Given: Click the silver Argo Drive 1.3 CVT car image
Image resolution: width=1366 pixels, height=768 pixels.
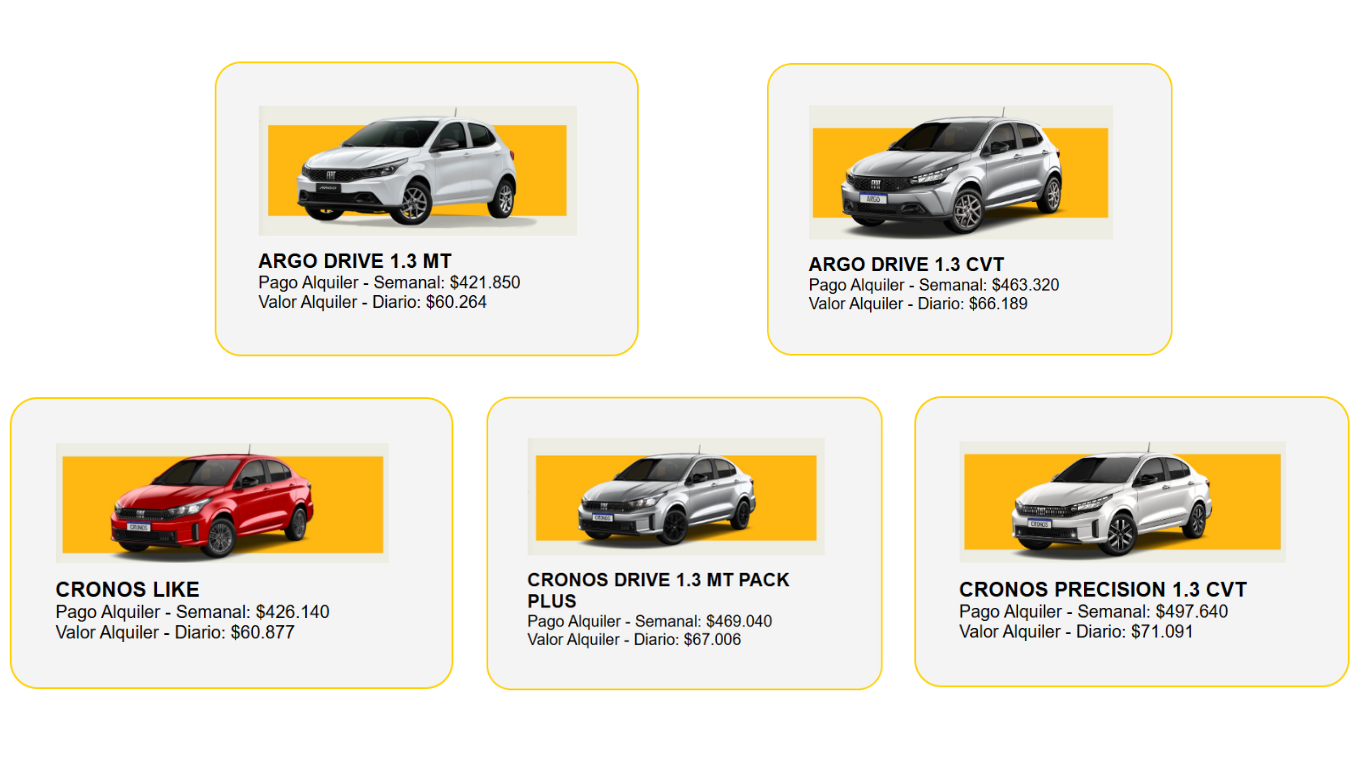Looking at the screenshot, I should coord(960,172).
